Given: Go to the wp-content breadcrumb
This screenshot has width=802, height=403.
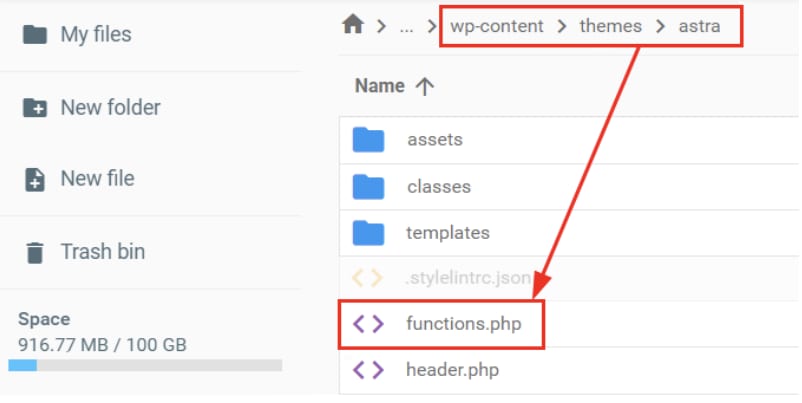Looking at the screenshot, I should coord(497,26).
